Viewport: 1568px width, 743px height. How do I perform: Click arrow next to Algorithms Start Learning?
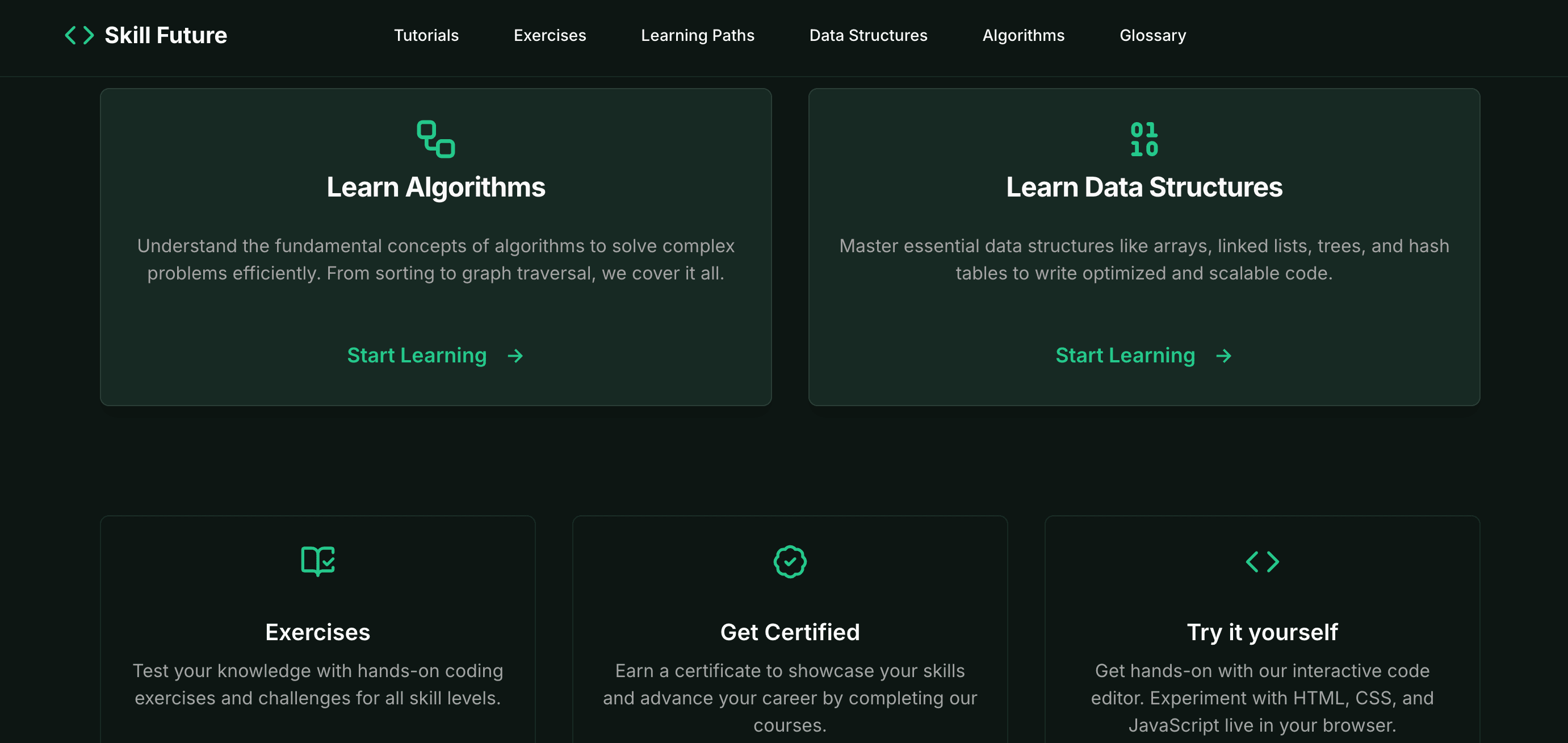click(515, 356)
